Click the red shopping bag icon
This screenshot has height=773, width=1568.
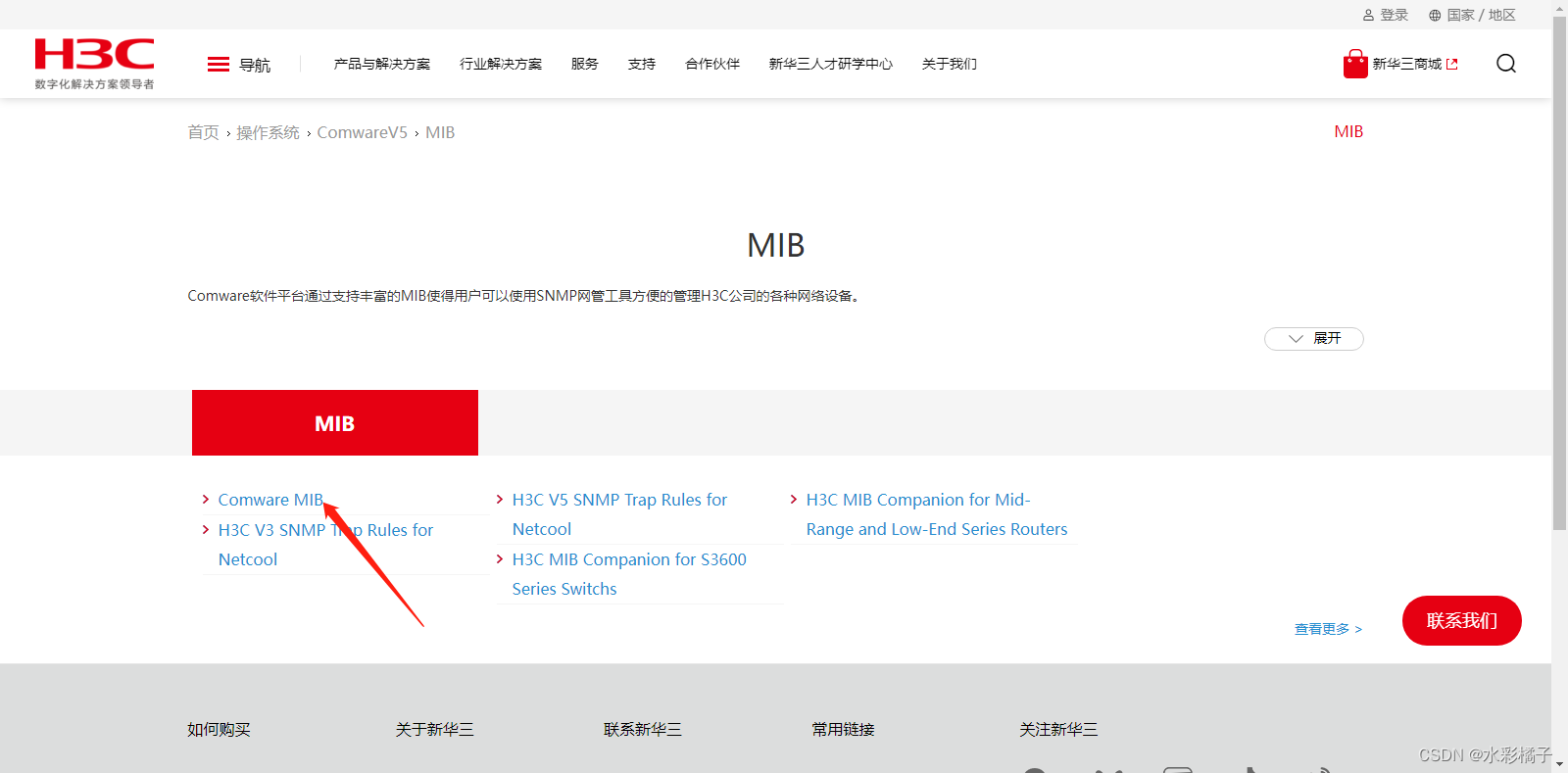[1355, 64]
